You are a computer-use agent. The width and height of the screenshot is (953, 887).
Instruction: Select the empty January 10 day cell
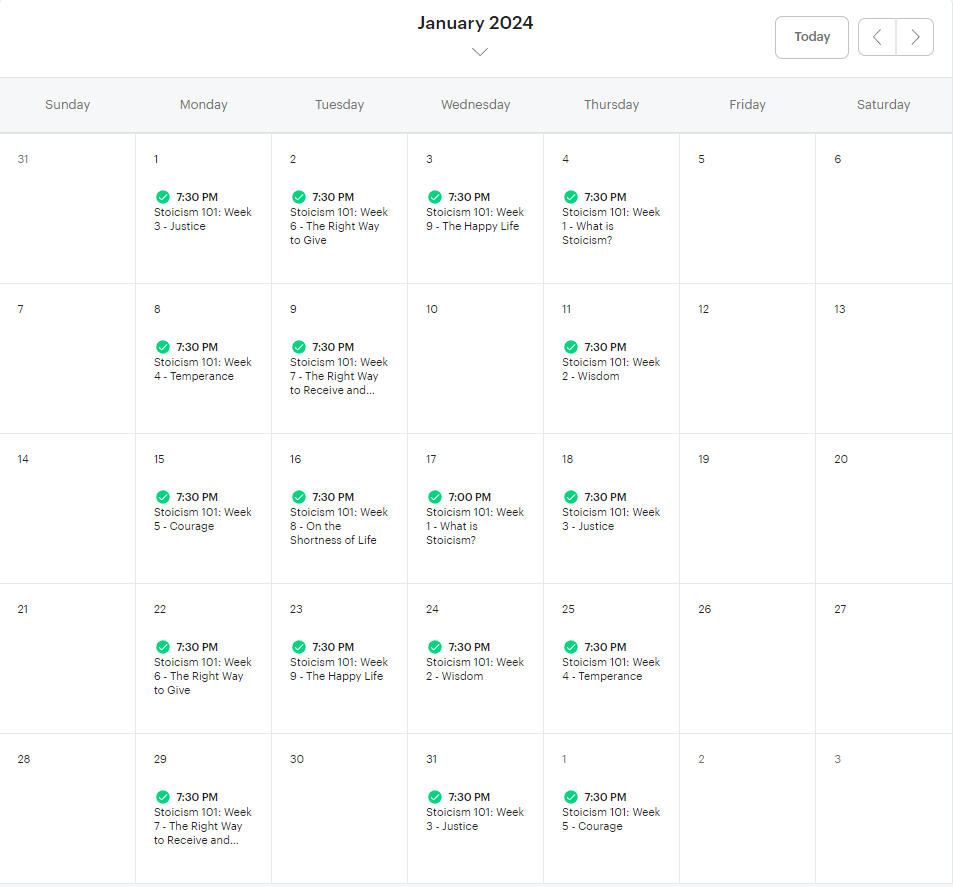click(x=475, y=359)
